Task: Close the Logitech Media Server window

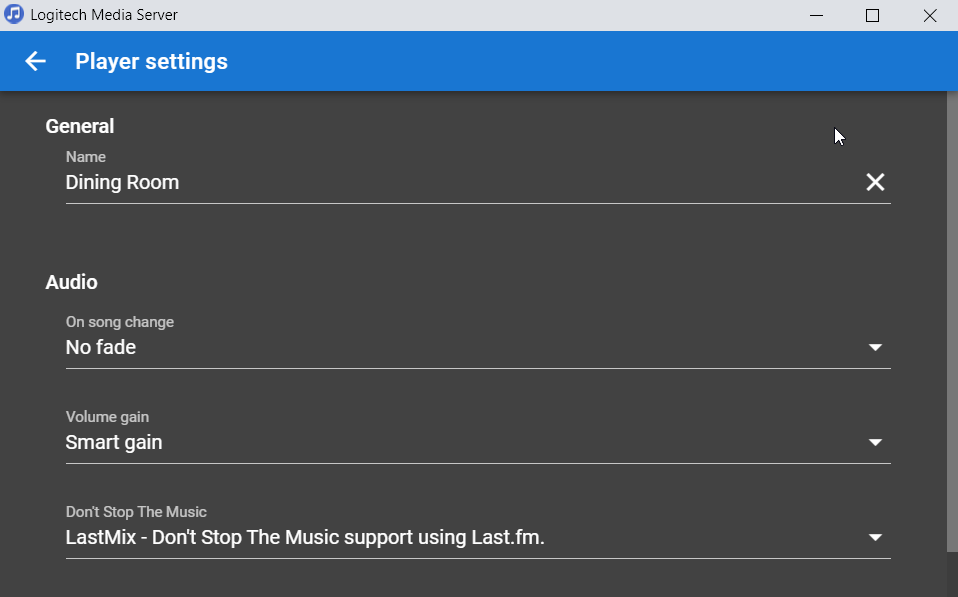Action: point(929,15)
